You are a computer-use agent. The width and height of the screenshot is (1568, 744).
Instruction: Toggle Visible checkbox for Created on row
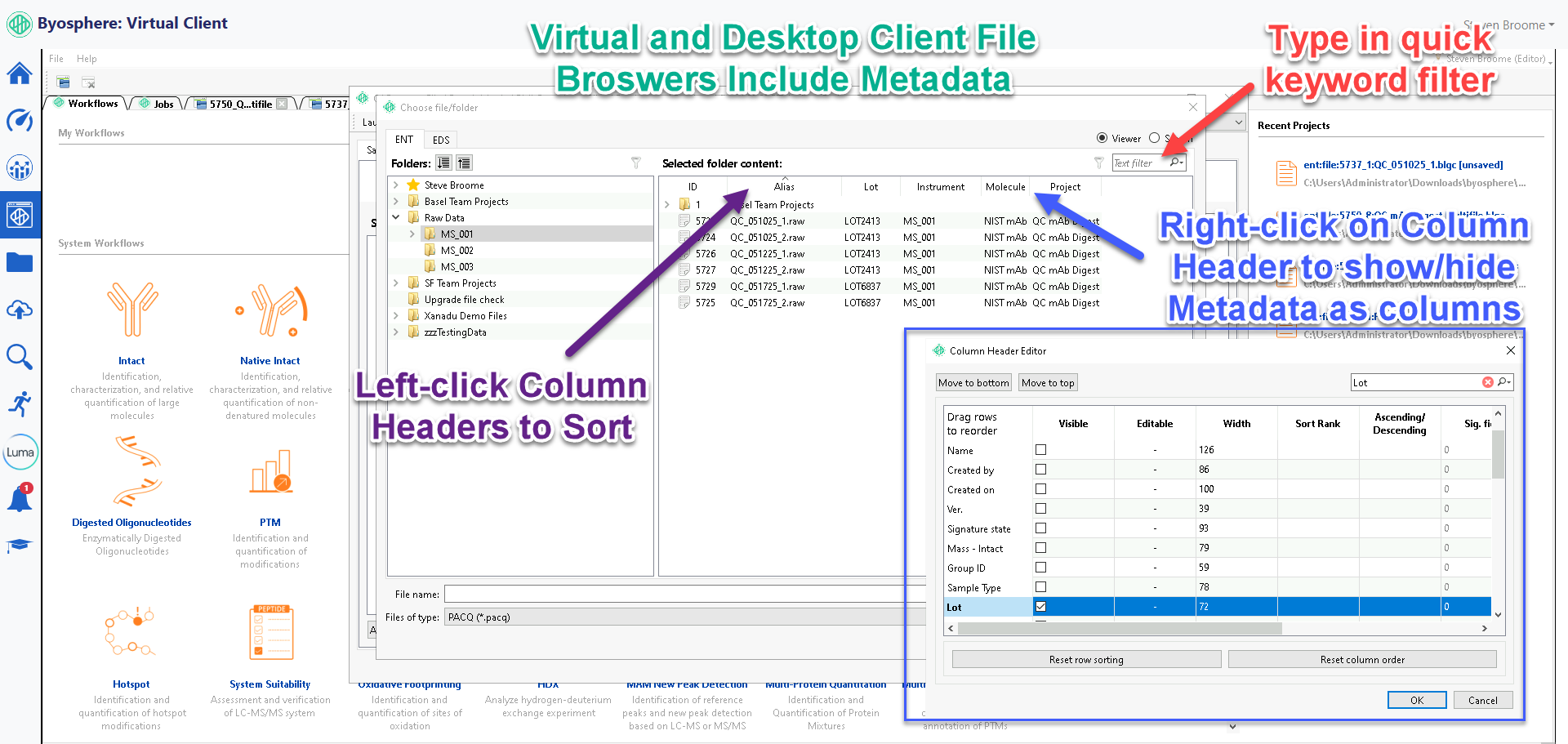pyautogui.click(x=1040, y=488)
